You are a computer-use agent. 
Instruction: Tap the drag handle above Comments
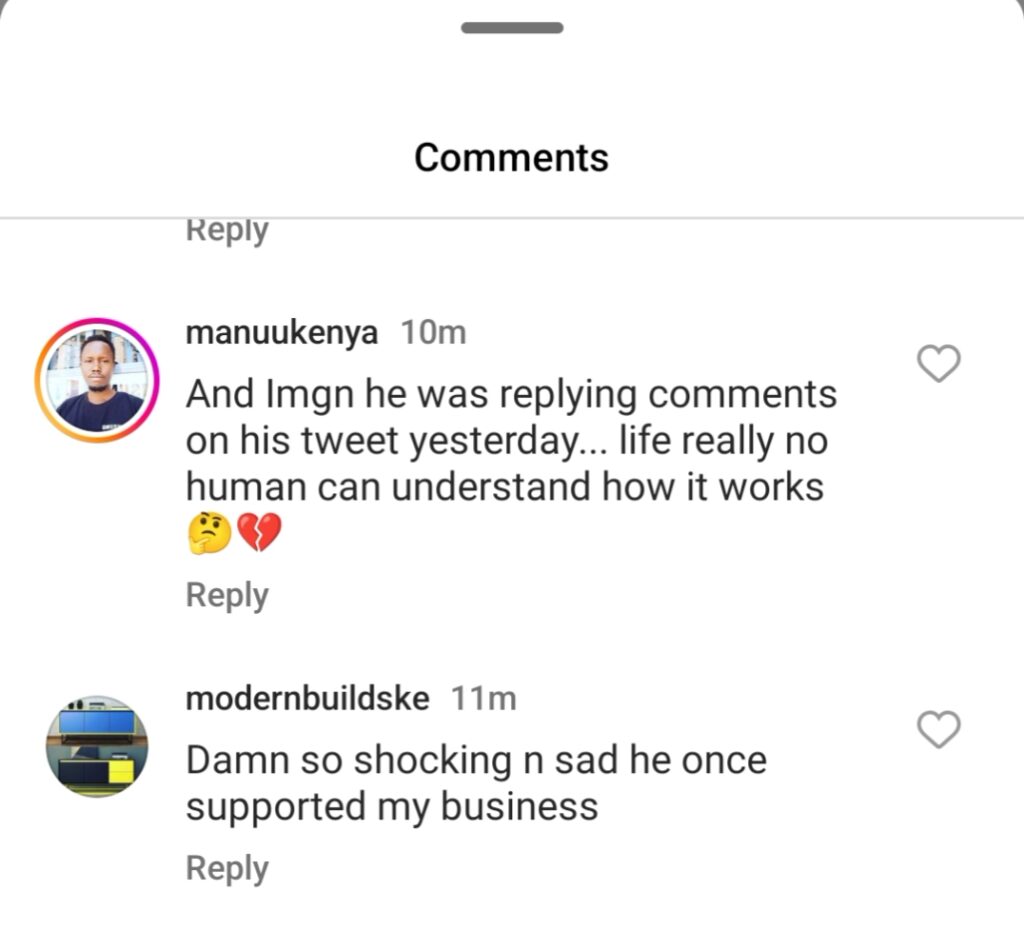tap(512, 28)
